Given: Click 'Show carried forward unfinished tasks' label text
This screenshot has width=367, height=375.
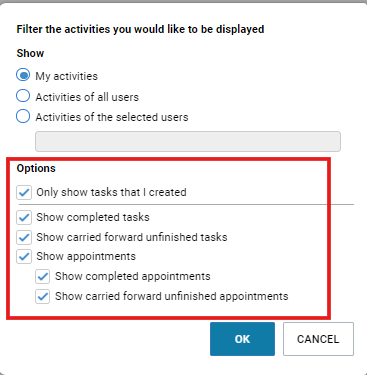Looking at the screenshot, I should pos(132,237).
